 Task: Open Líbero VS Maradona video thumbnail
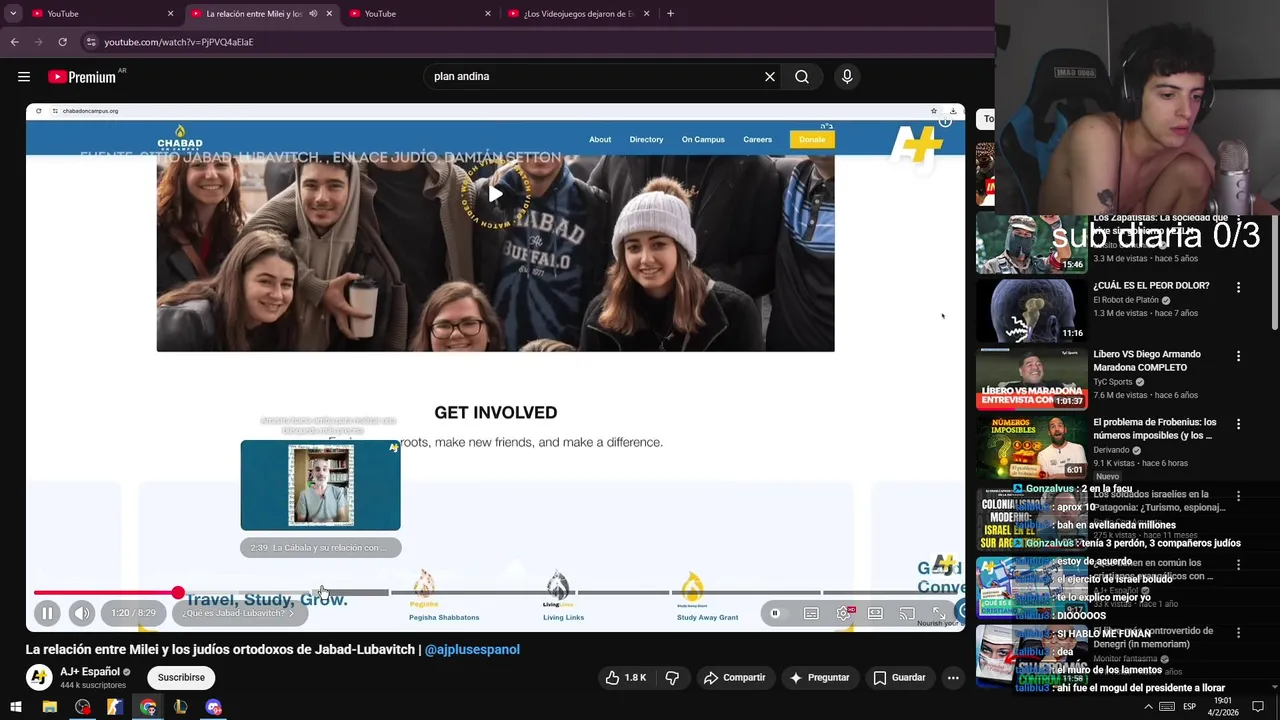(x=1031, y=378)
